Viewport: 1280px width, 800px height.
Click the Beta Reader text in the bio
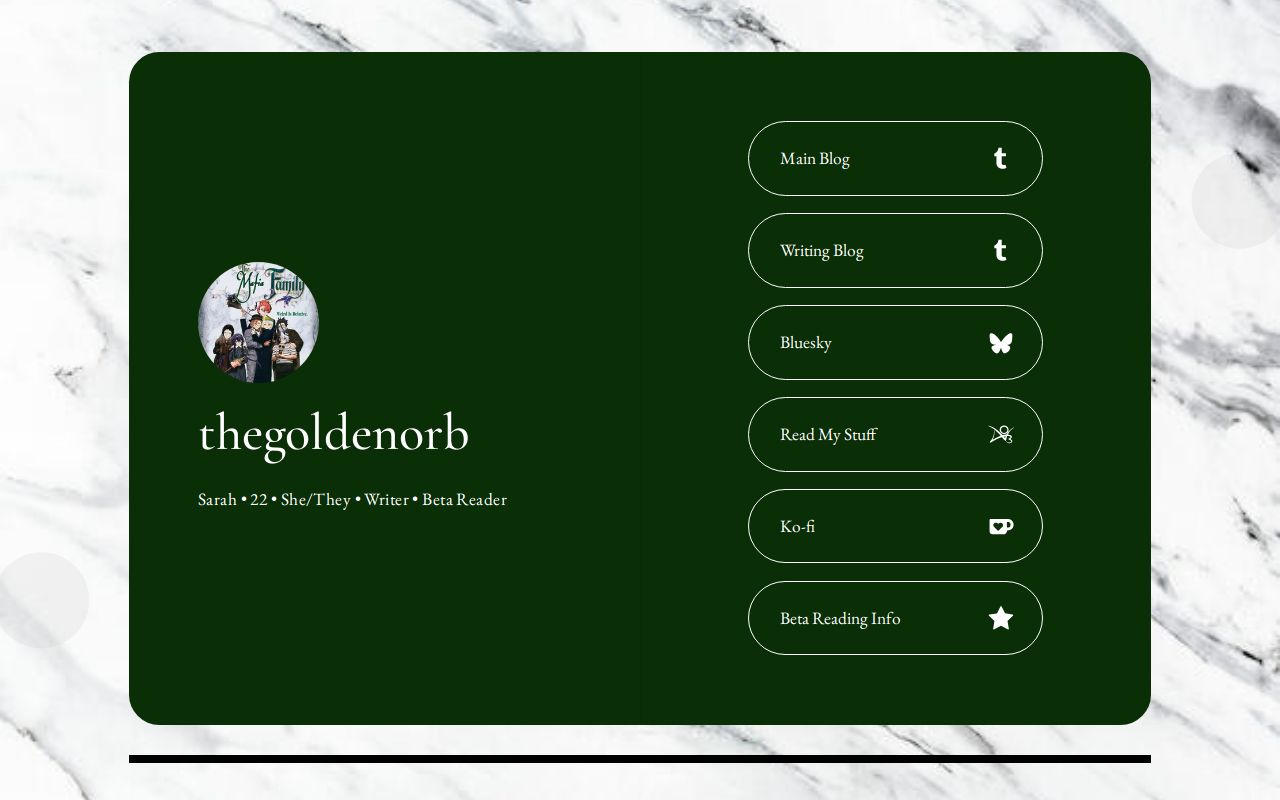coord(464,499)
